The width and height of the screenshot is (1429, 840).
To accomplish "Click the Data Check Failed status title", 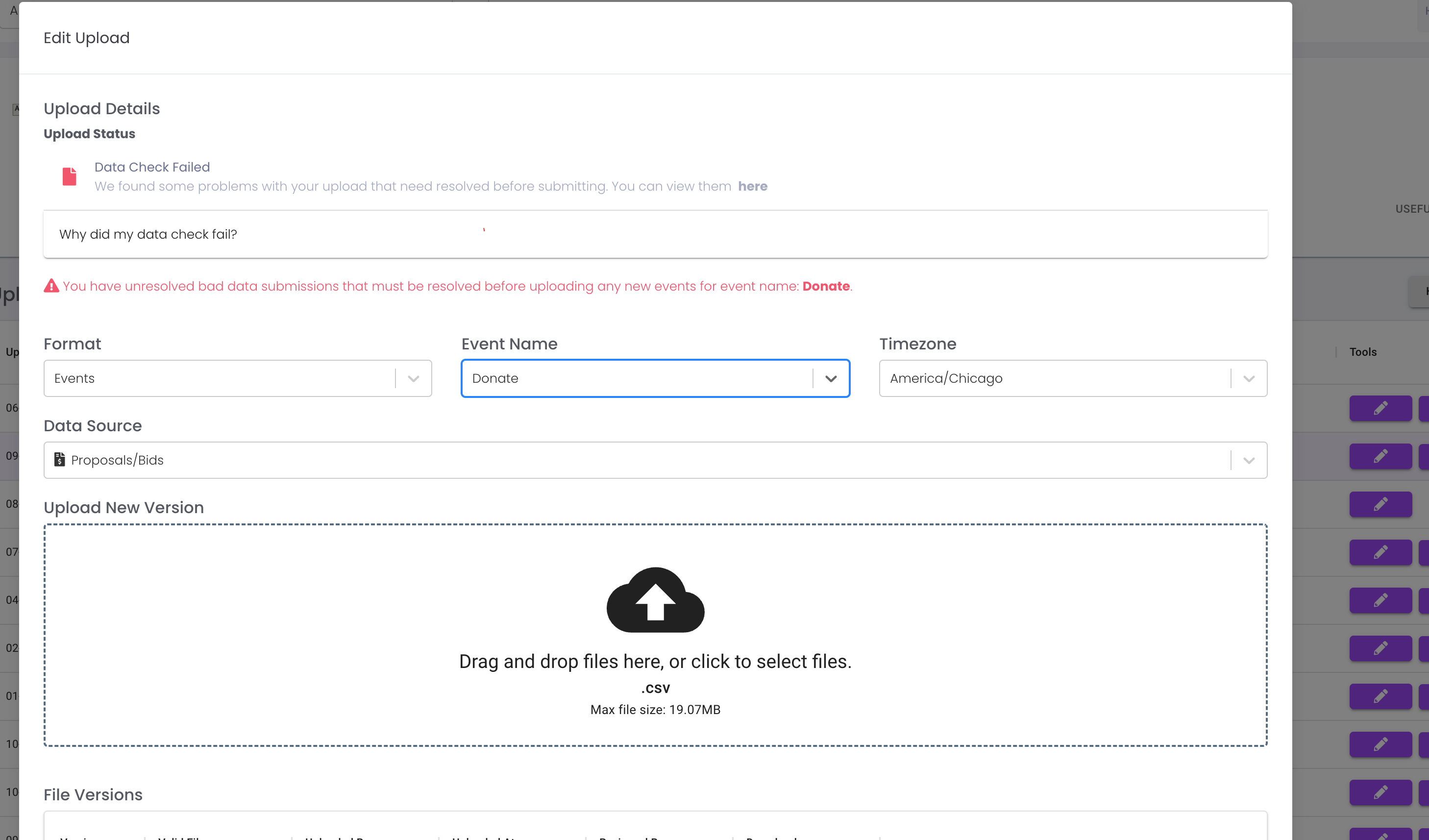I will 152,167.
